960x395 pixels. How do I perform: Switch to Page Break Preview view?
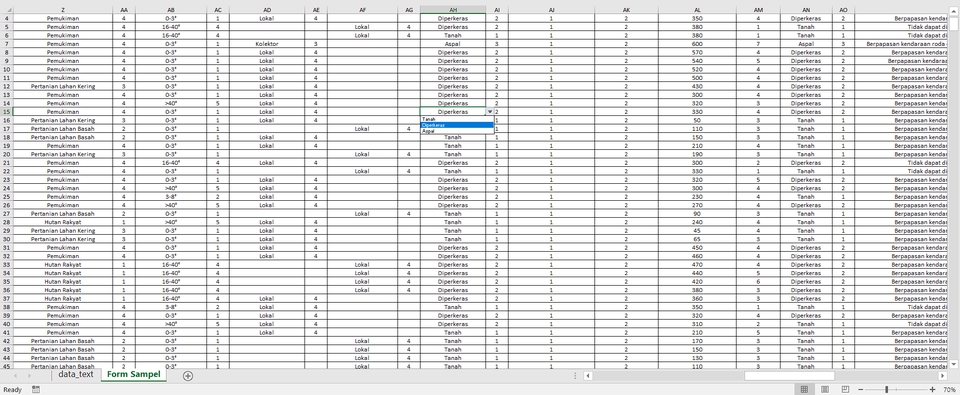[846, 389]
